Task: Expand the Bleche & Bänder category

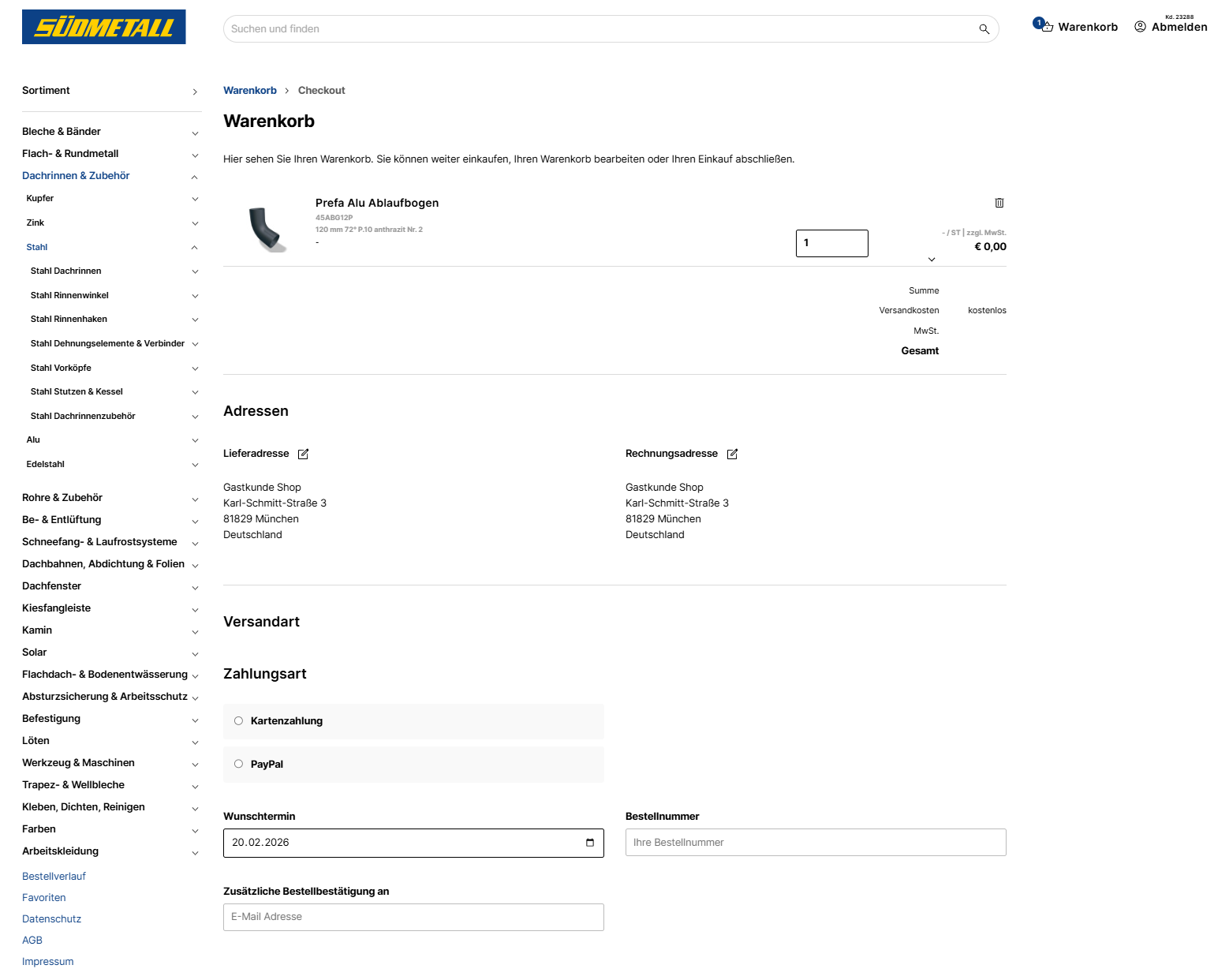Action: click(x=195, y=133)
